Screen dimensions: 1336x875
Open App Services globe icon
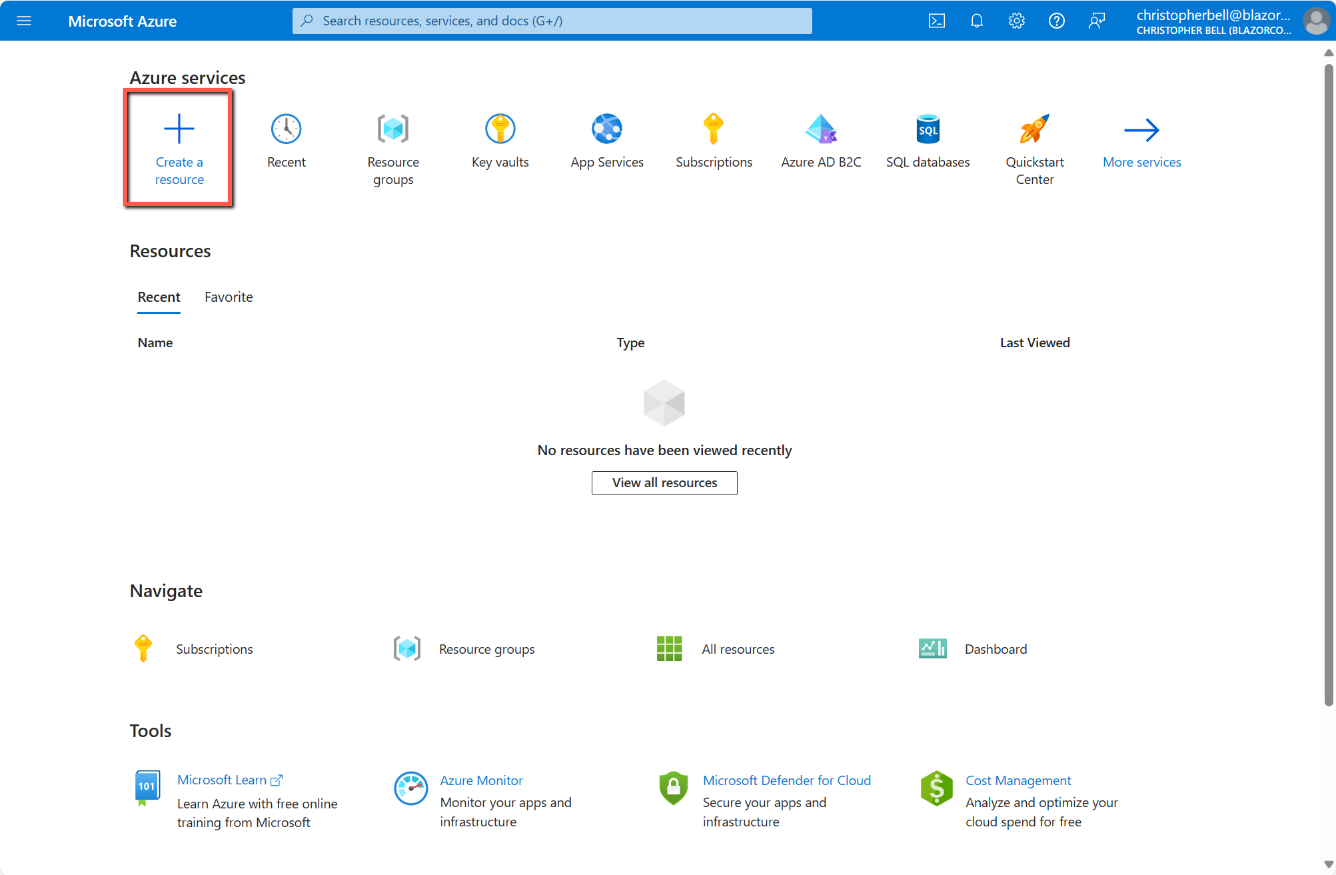[607, 129]
